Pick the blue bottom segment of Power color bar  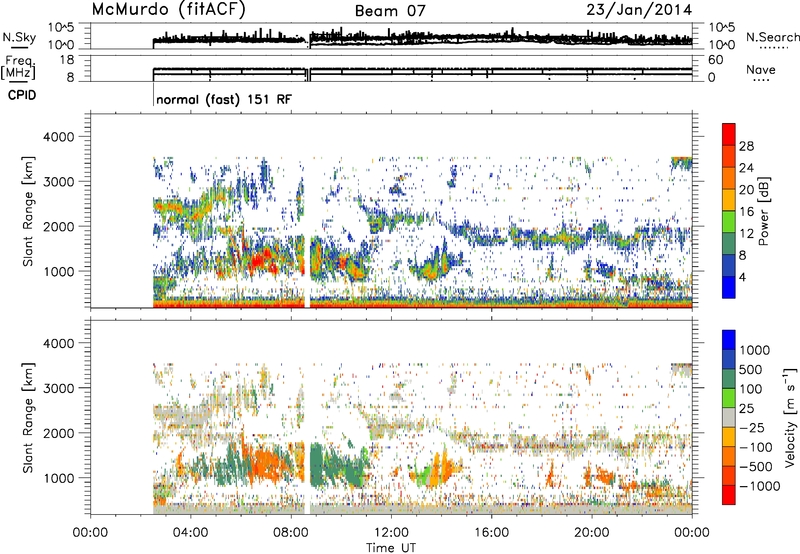[x=729, y=287]
